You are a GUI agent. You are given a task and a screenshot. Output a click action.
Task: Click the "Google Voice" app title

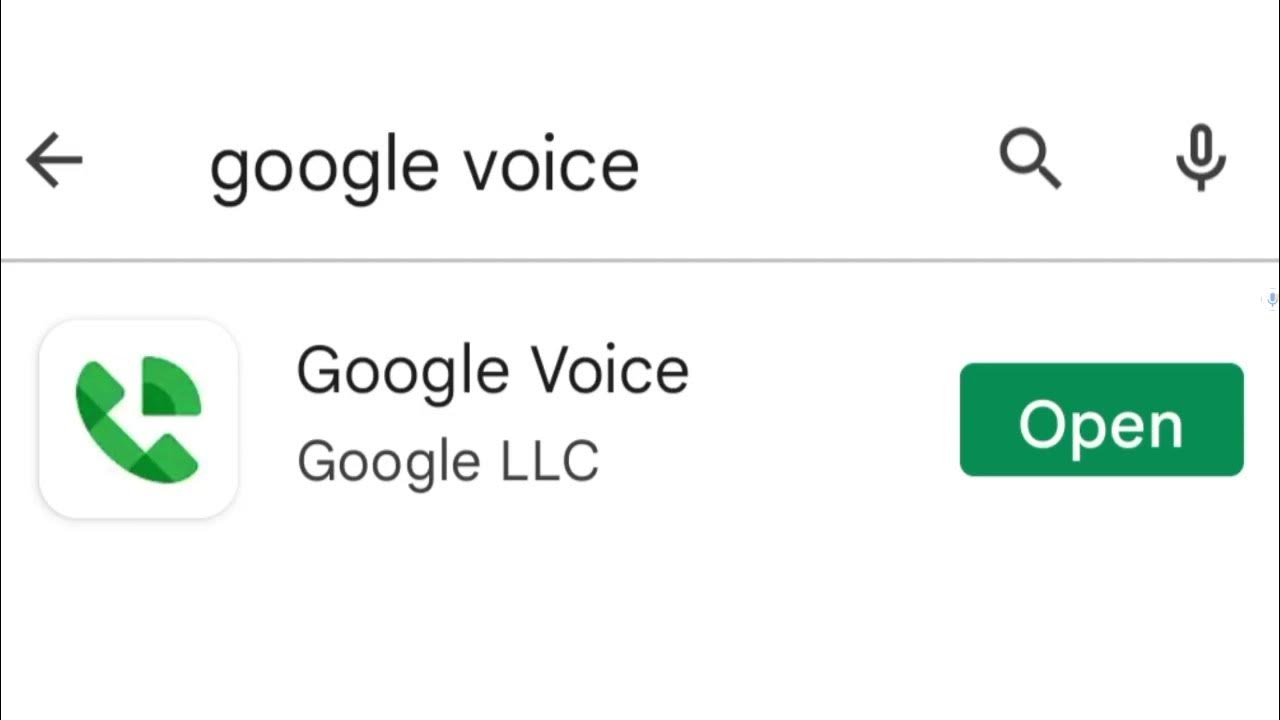click(x=492, y=370)
